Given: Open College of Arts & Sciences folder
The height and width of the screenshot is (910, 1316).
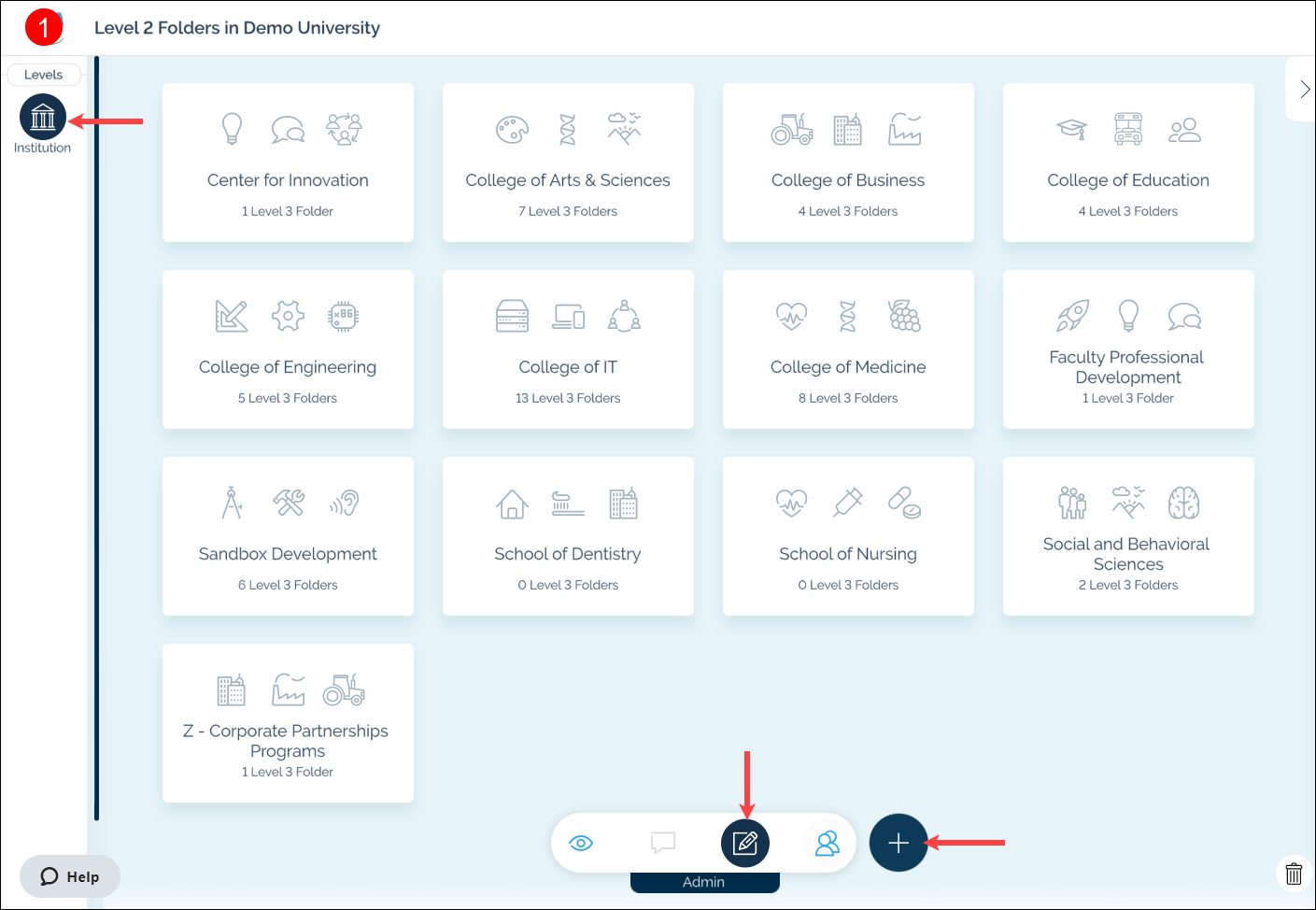Looking at the screenshot, I should [568, 163].
